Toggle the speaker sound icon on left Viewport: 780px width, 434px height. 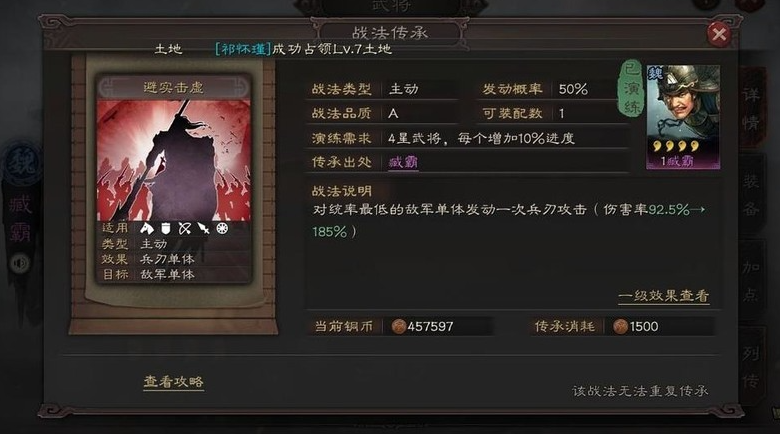pyautogui.click(x=20, y=263)
